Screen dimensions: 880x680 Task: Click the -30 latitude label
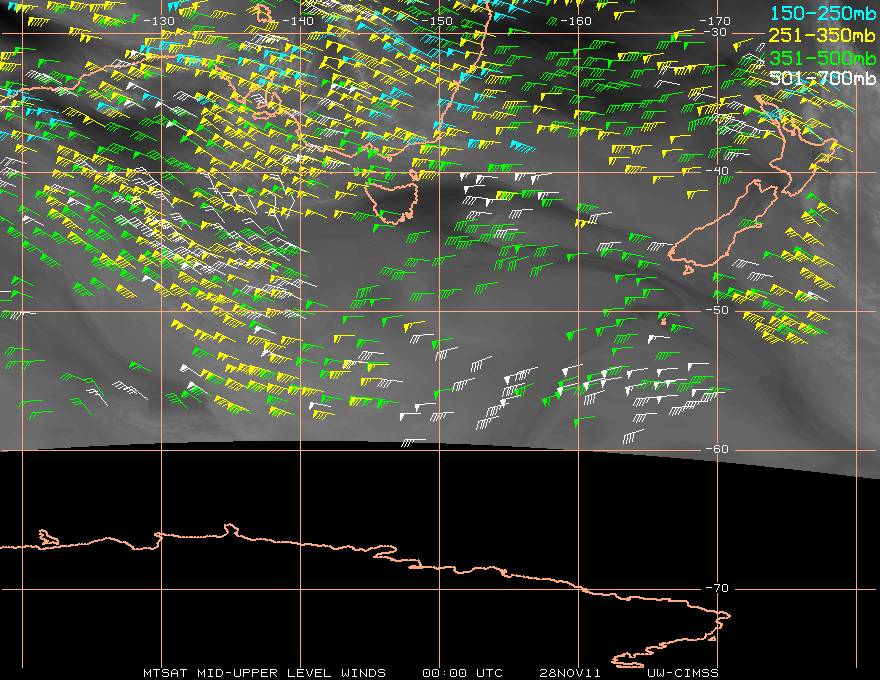pyautogui.click(x=715, y=32)
